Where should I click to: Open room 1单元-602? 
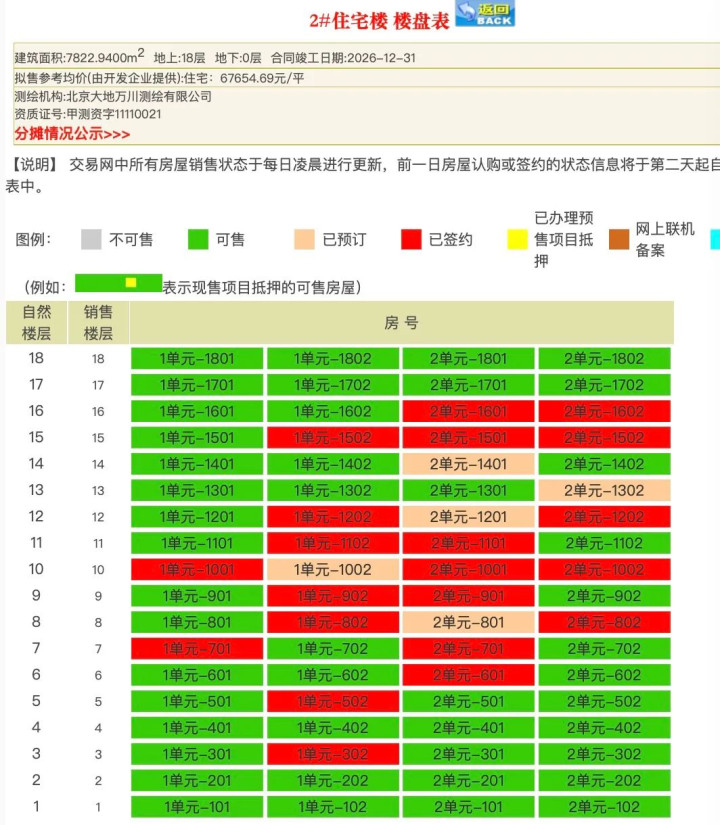pos(333,675)
